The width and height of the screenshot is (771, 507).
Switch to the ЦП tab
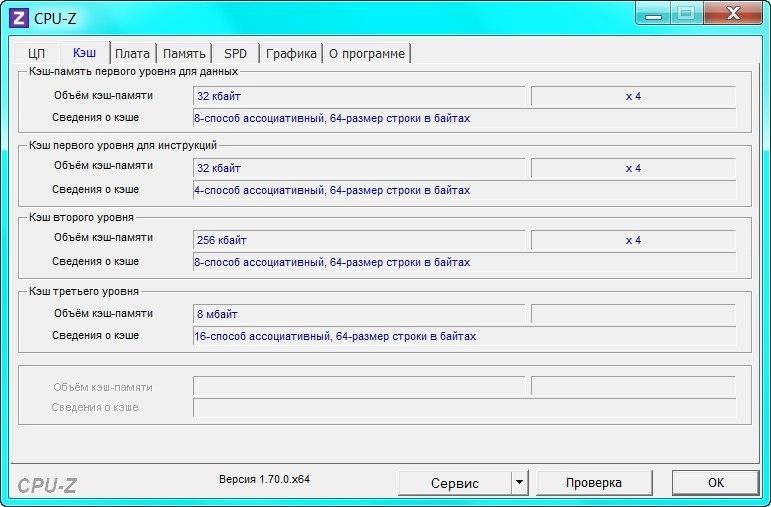tap(37, 54)
